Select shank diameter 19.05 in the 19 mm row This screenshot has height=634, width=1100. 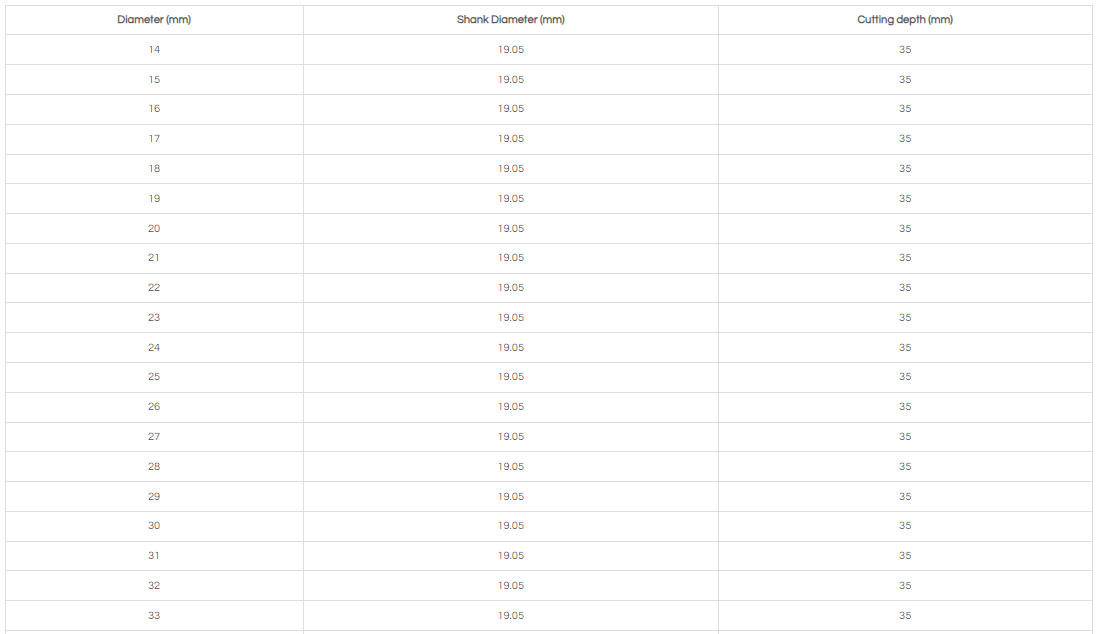[x=510, y=199]
